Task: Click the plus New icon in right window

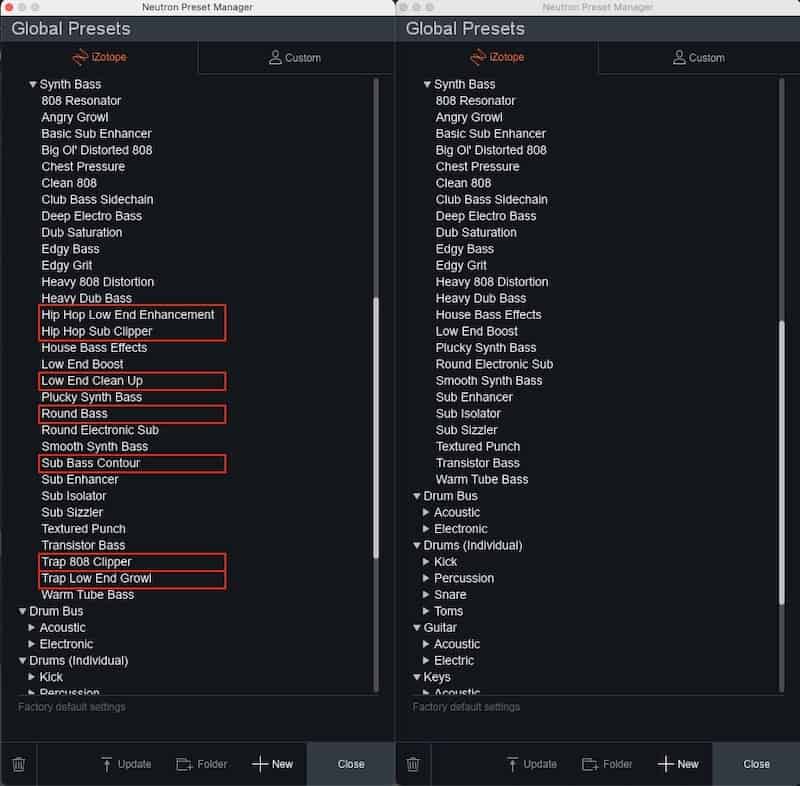Action: [665, 764]
